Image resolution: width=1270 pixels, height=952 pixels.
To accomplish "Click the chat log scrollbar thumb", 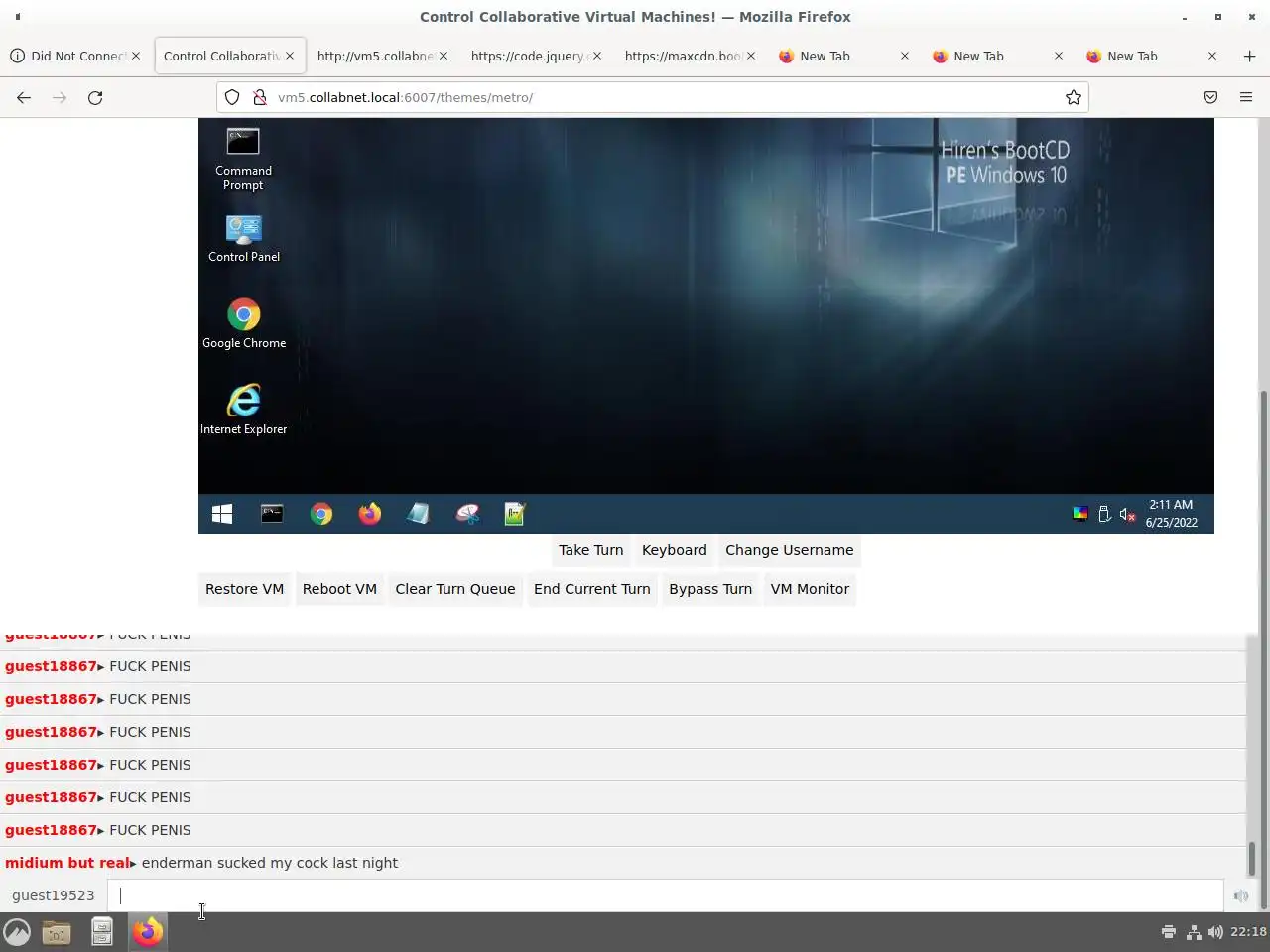I will pyautogui.click(x=1252, y=858).
